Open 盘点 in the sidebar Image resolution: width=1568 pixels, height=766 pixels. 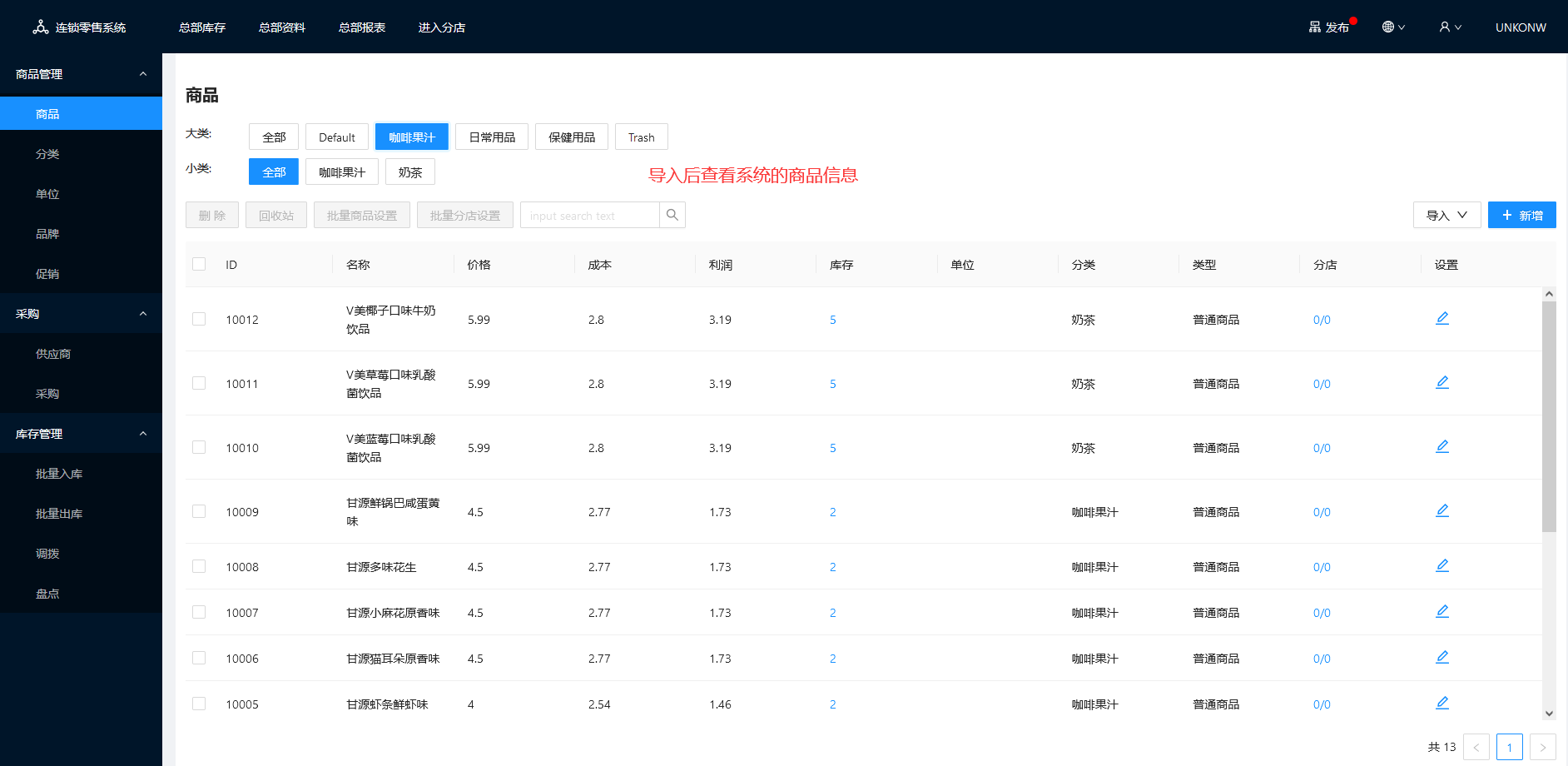coord(81,594)
